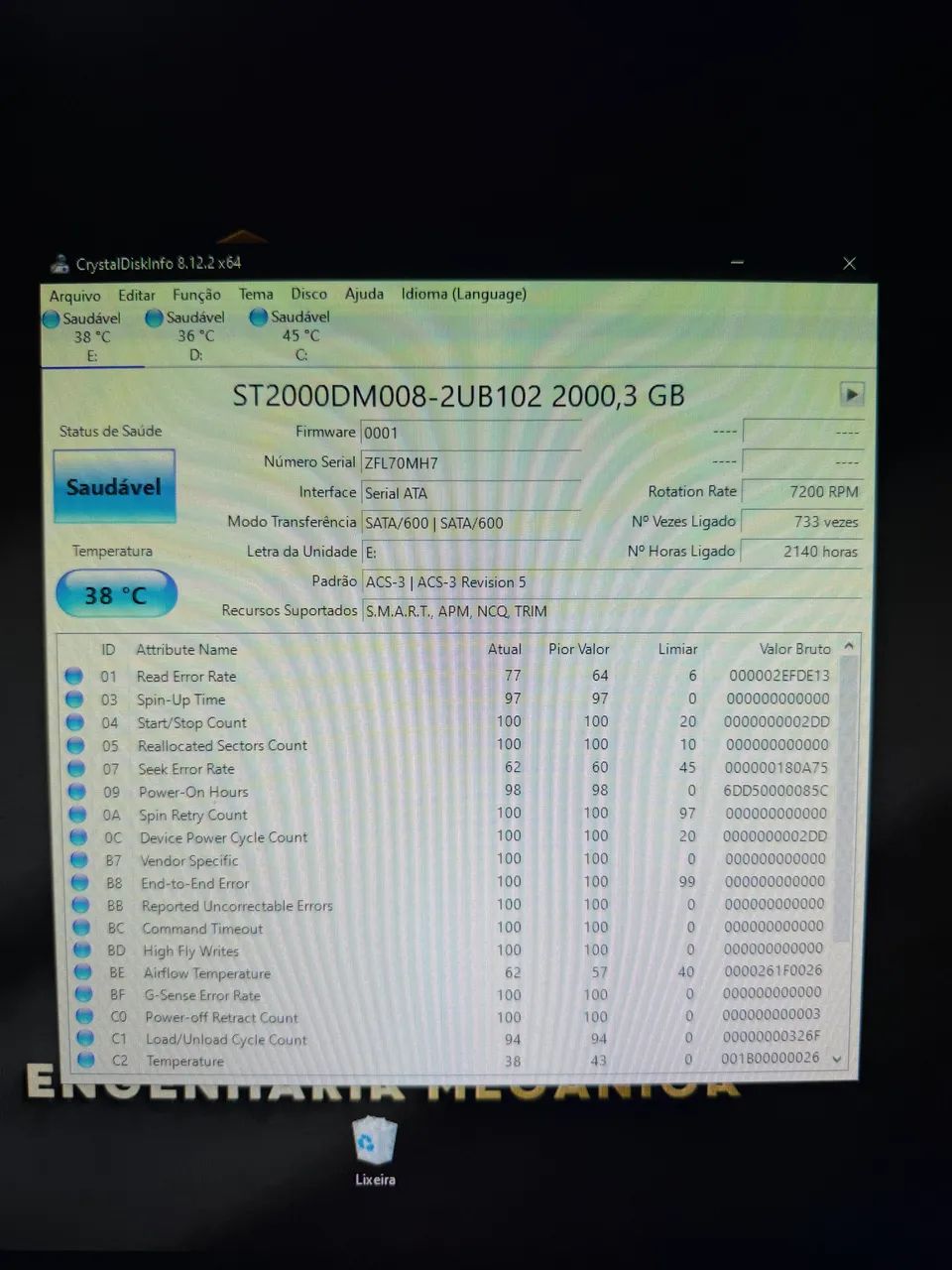Click the attribute list scroll down arrow
Viewport: 952px width, 1270px height.
837,1060
